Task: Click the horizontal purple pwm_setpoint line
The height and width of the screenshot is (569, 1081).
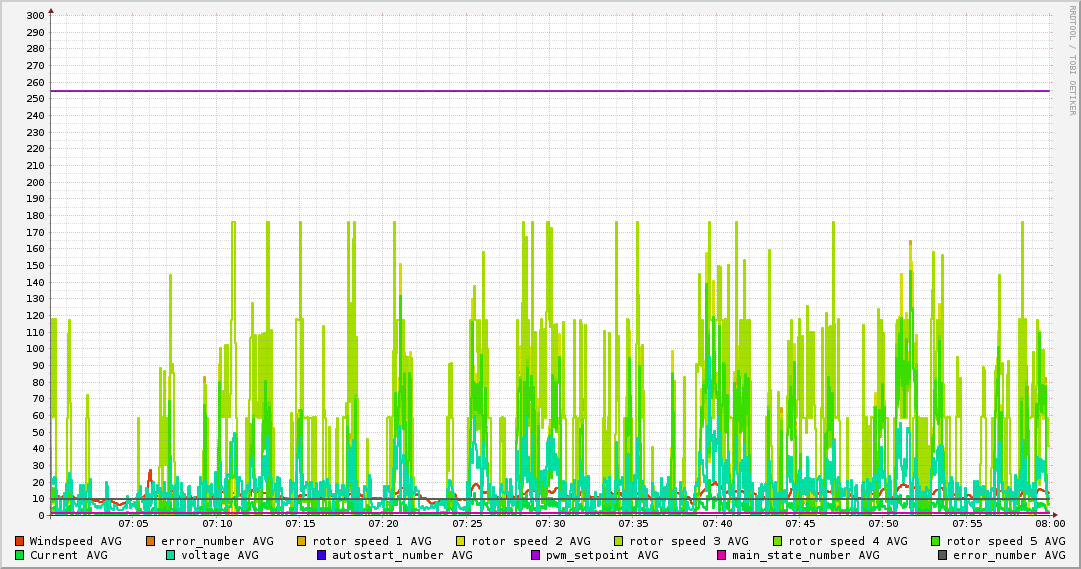Action: point(550,91)
